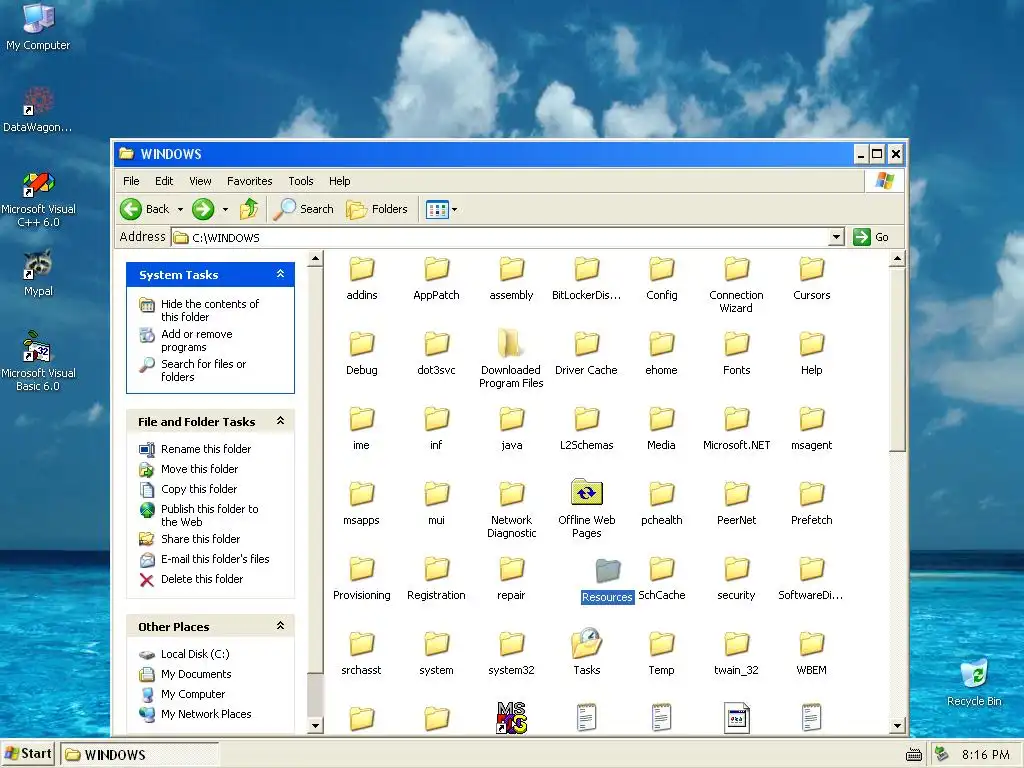Open the Favorites menu
The image size is (1024, 768).
249,181
